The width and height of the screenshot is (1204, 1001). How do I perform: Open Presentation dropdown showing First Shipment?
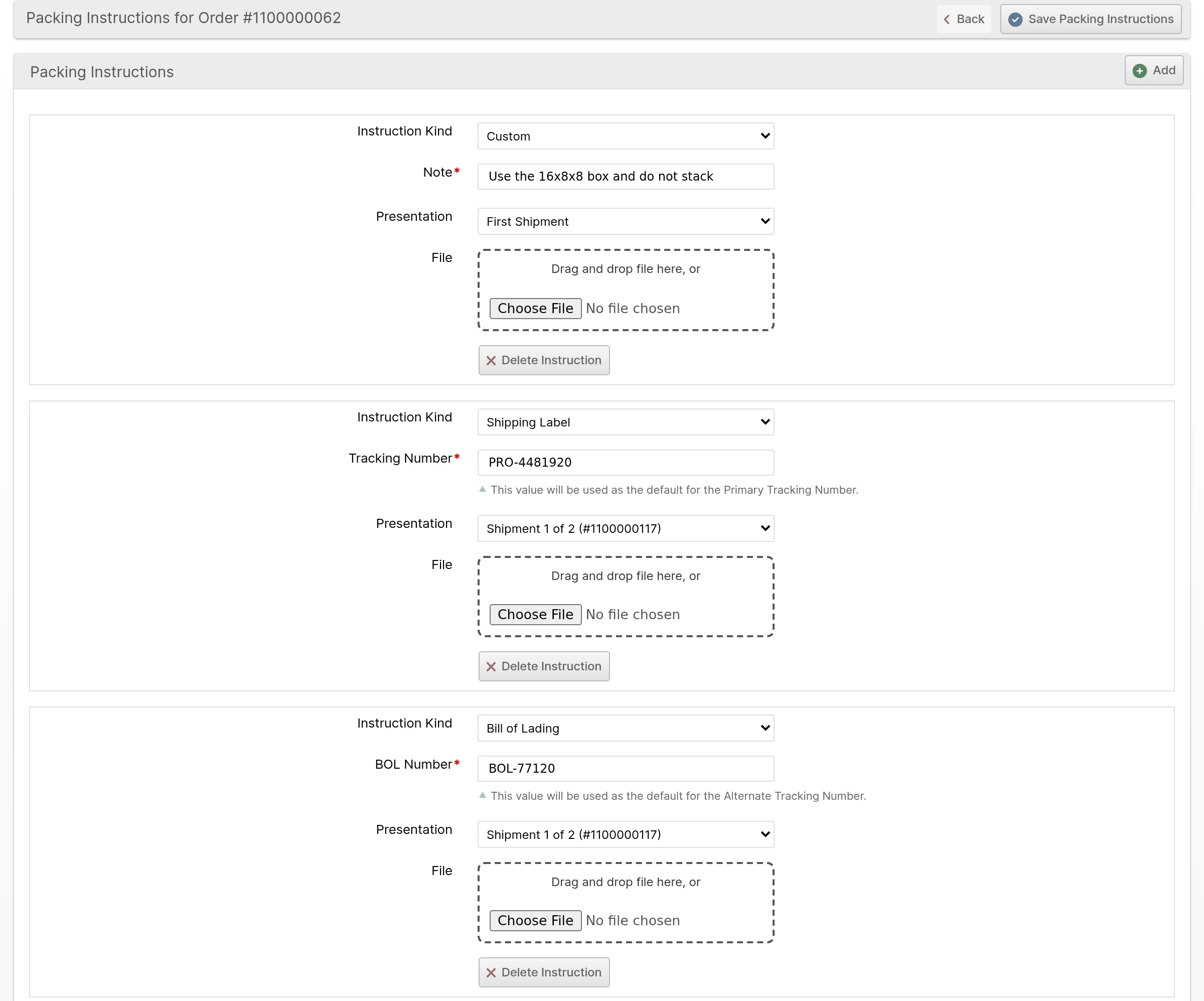coord(626,221)
